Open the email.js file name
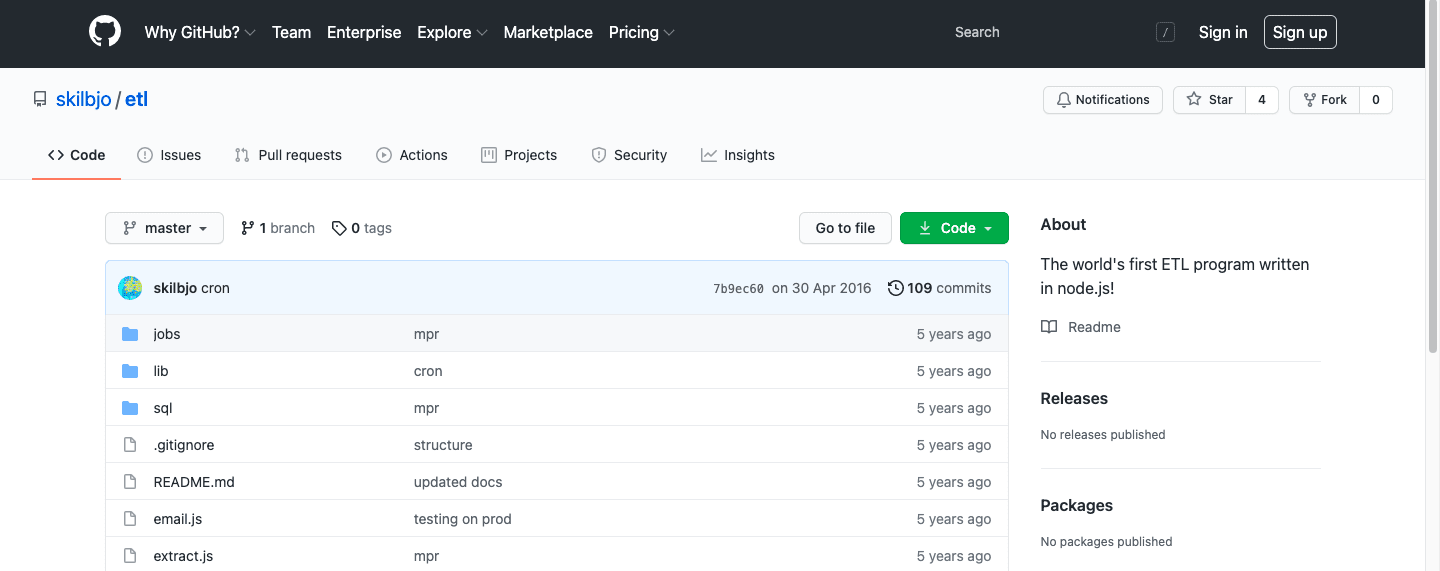Viewport: 1440px width, 571px height. pos(178,519)
